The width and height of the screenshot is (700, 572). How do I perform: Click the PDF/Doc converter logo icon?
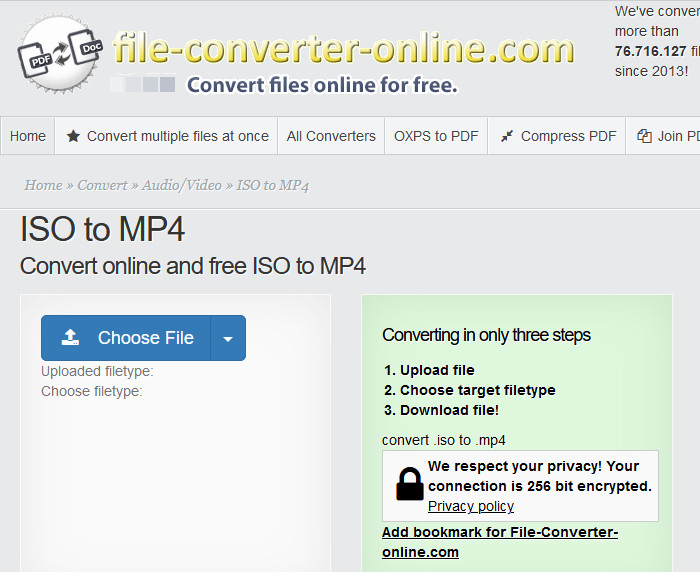[x=60, y=54]
